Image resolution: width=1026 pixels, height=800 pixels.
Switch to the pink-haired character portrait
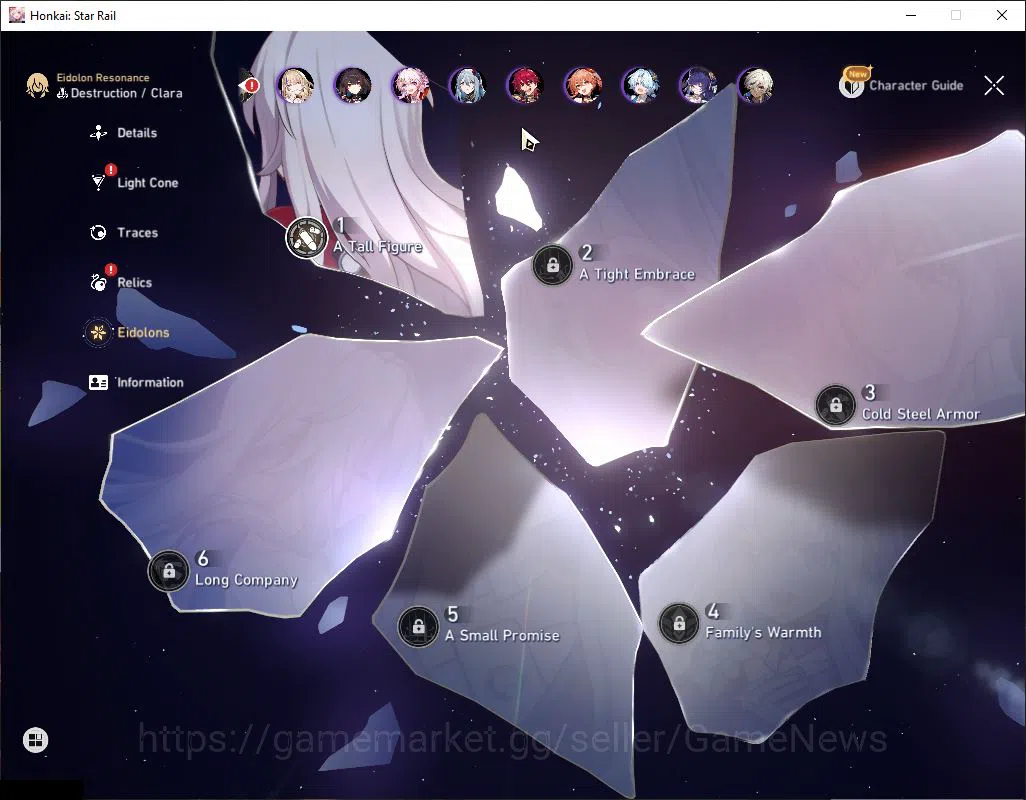point(410,86)
